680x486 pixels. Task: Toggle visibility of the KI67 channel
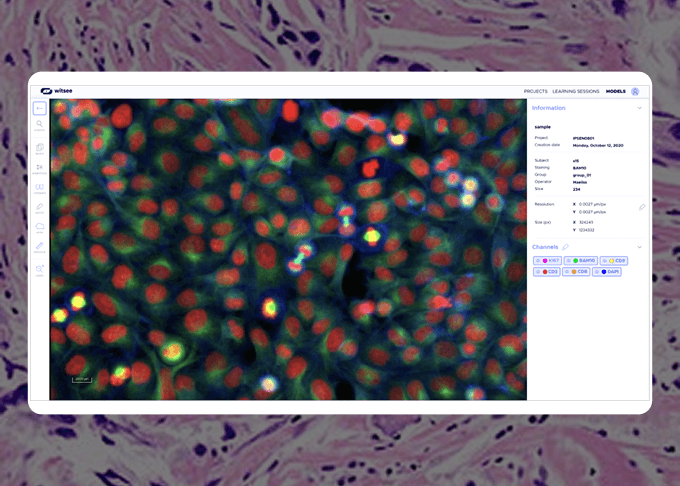538,261
